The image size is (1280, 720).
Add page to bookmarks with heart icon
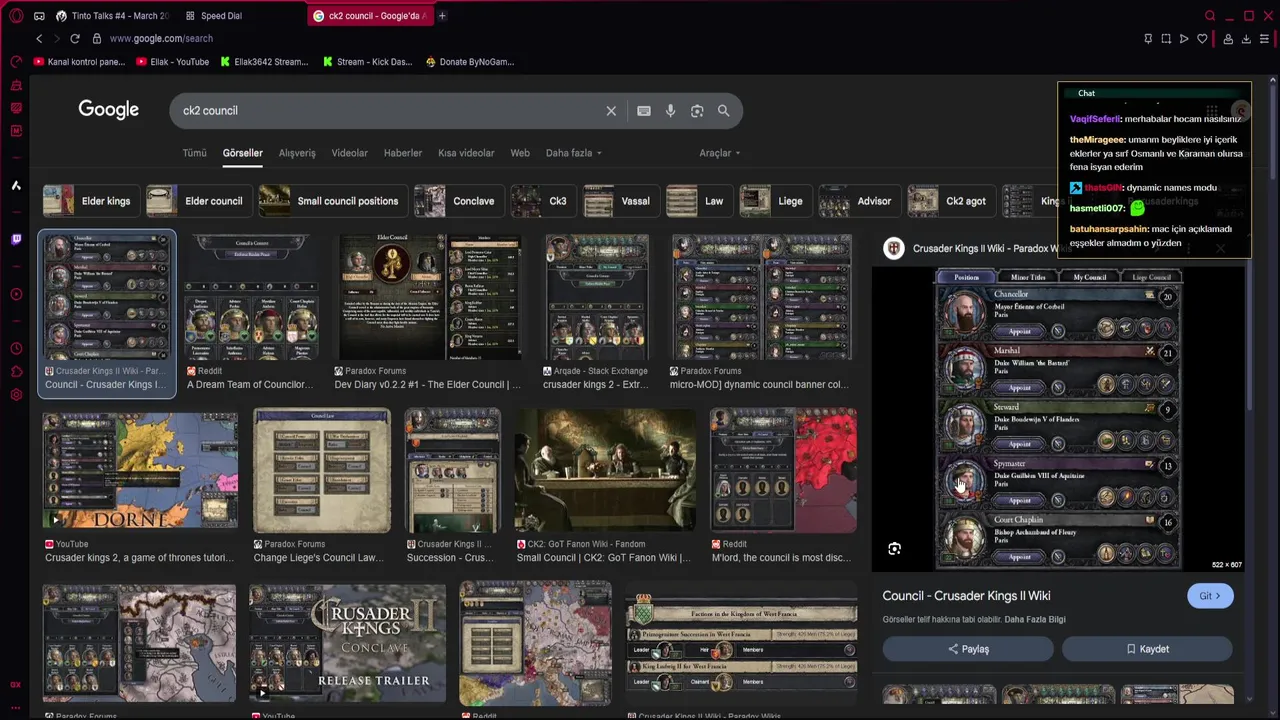pos(1203,39)
